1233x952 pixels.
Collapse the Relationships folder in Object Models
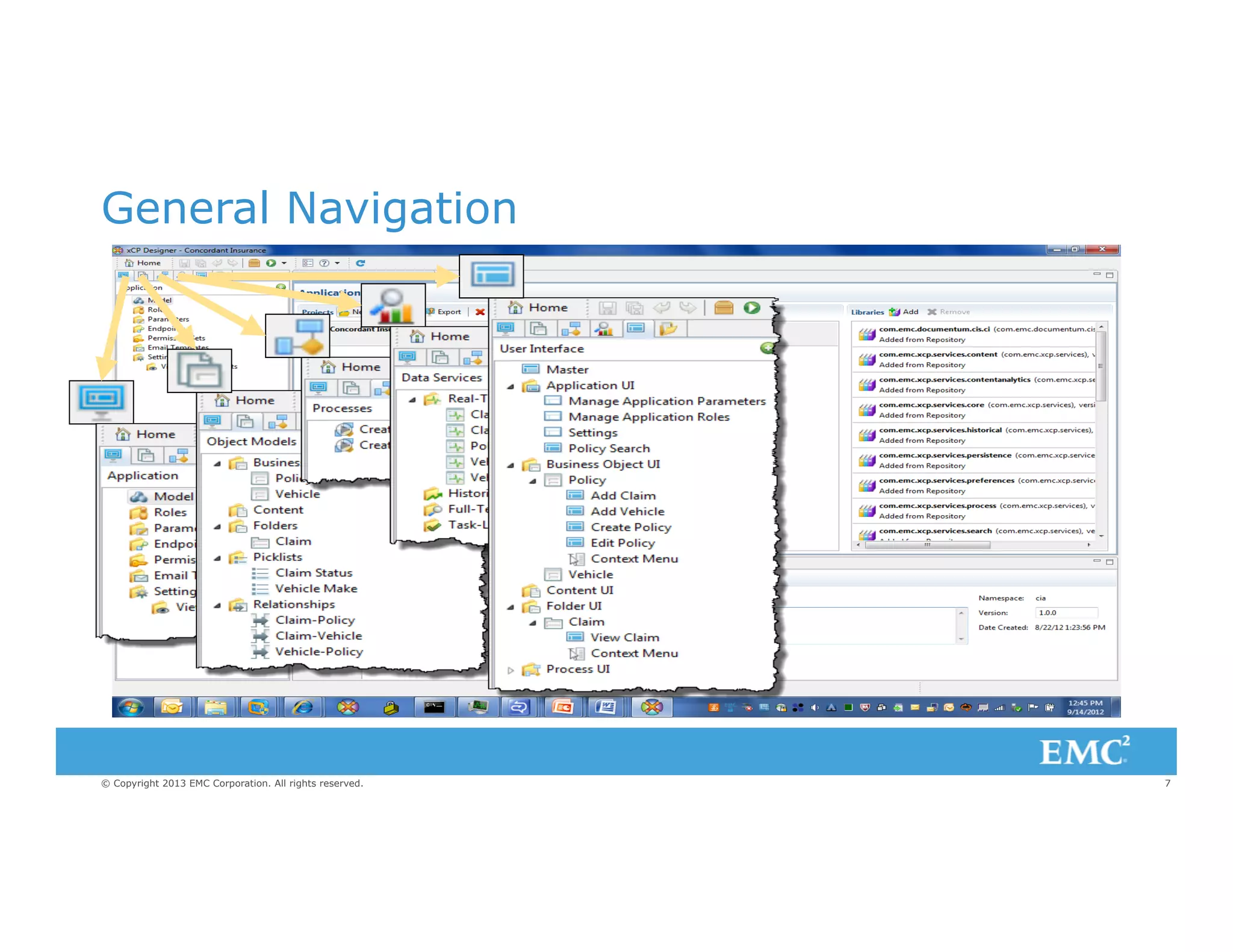point(217,605)
